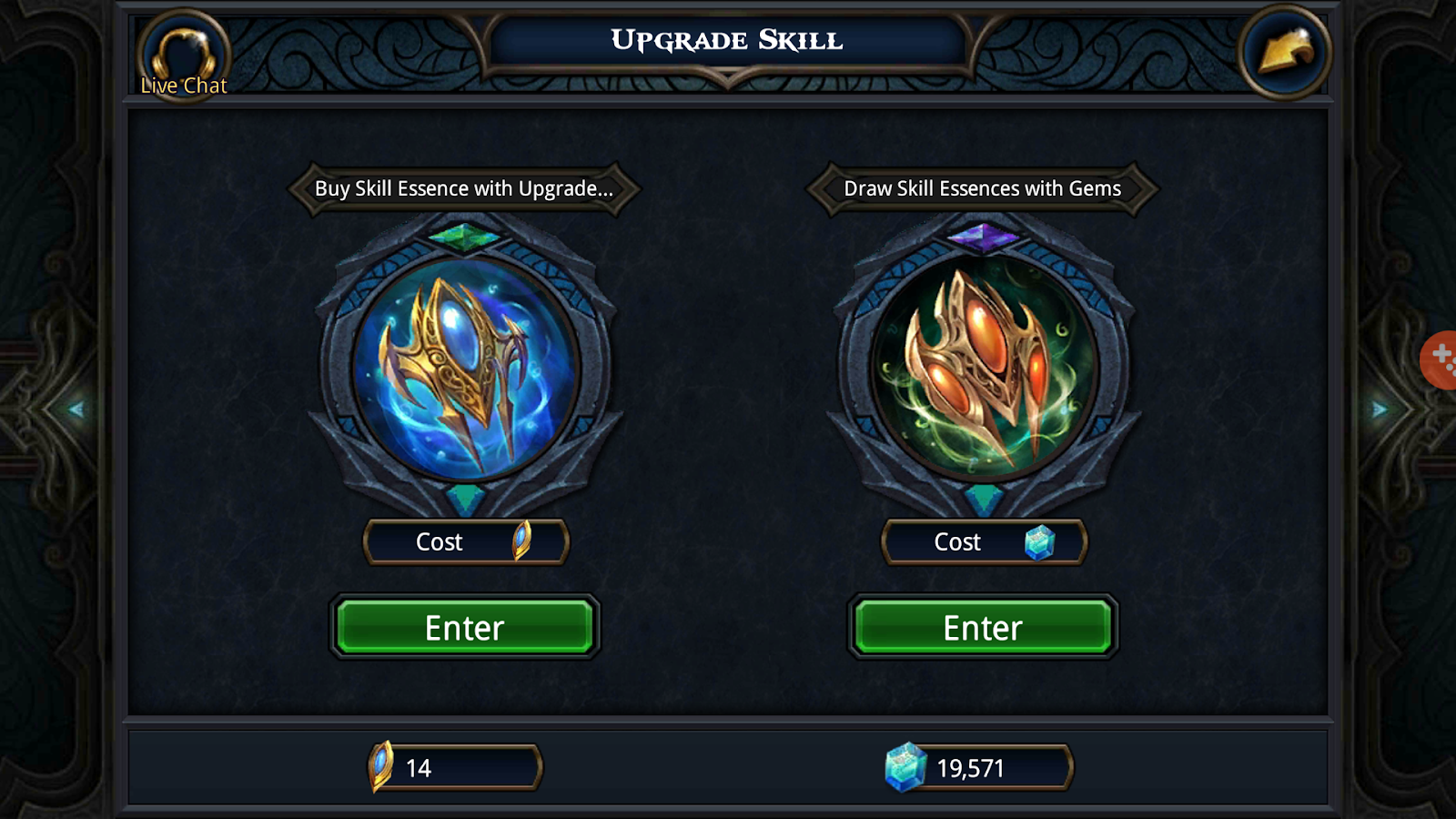
Task: Tap the Upgrade Skill title banner
Action: [x=727, y=41]
